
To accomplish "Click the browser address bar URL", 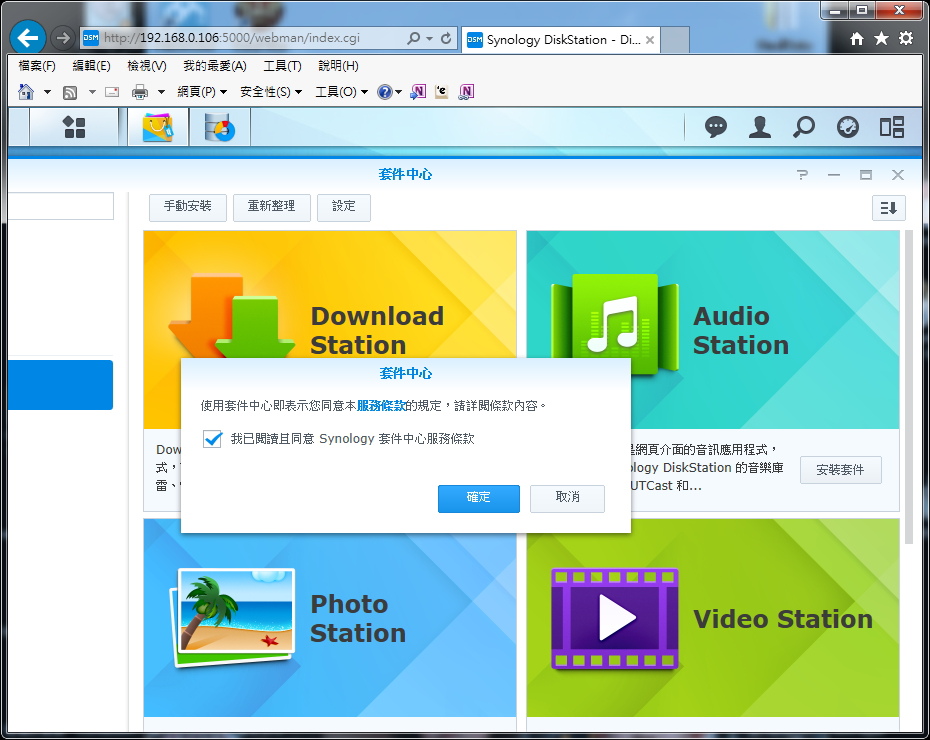I will pyautogui.click(x=232, y=39).
